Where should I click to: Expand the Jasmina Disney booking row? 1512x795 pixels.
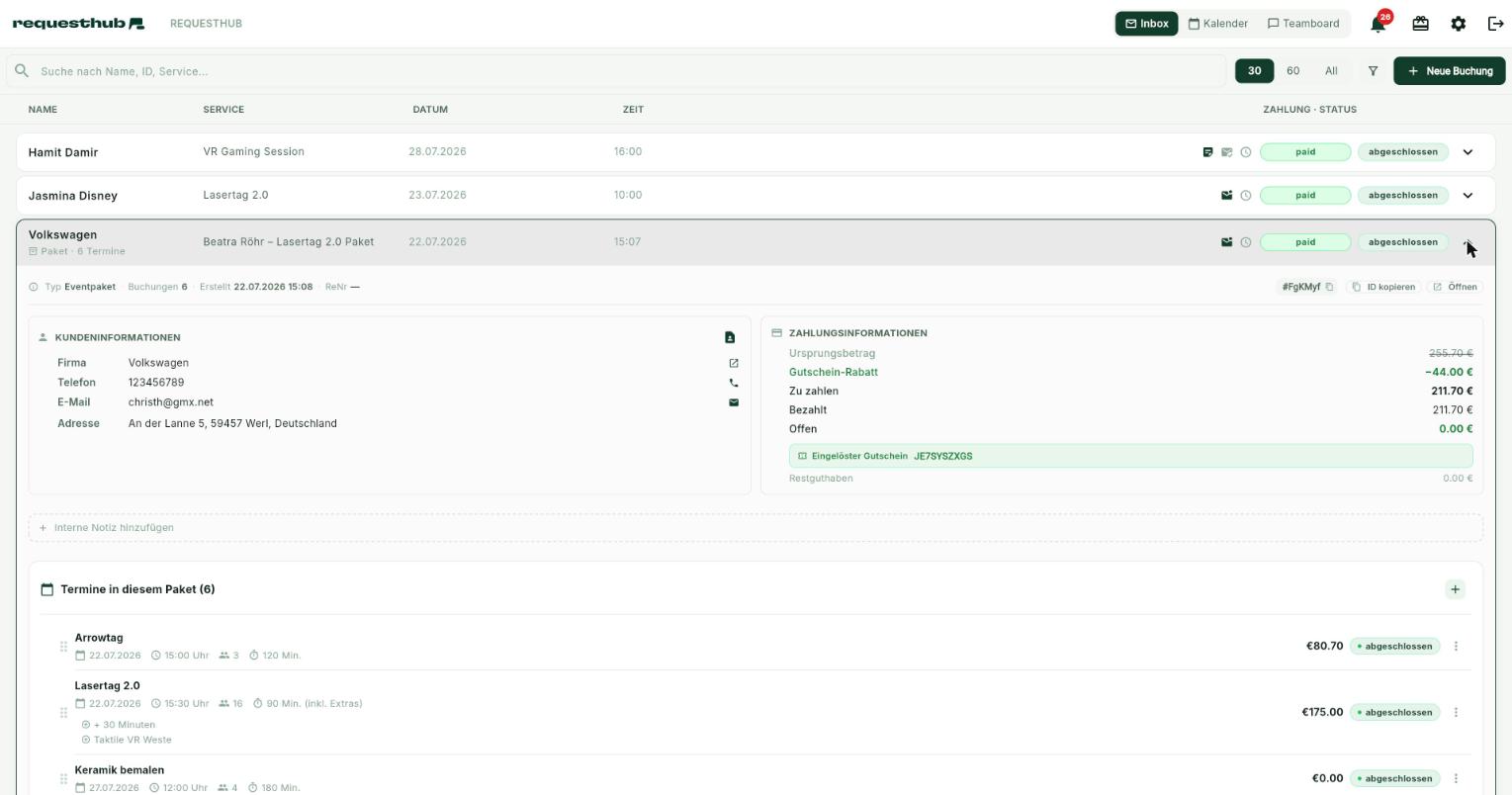1468,196
